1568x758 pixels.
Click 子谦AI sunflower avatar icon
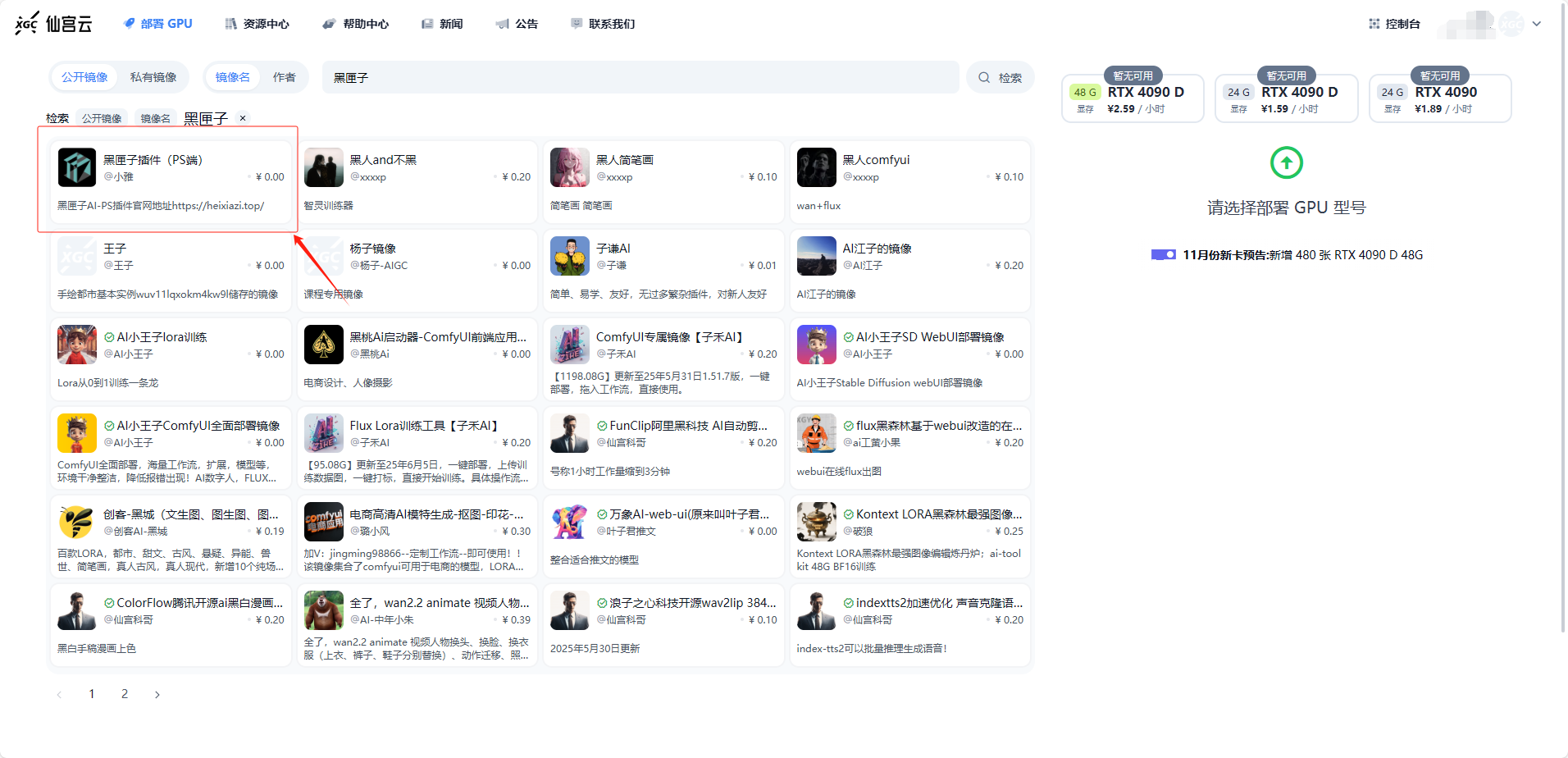coord(569,256)
